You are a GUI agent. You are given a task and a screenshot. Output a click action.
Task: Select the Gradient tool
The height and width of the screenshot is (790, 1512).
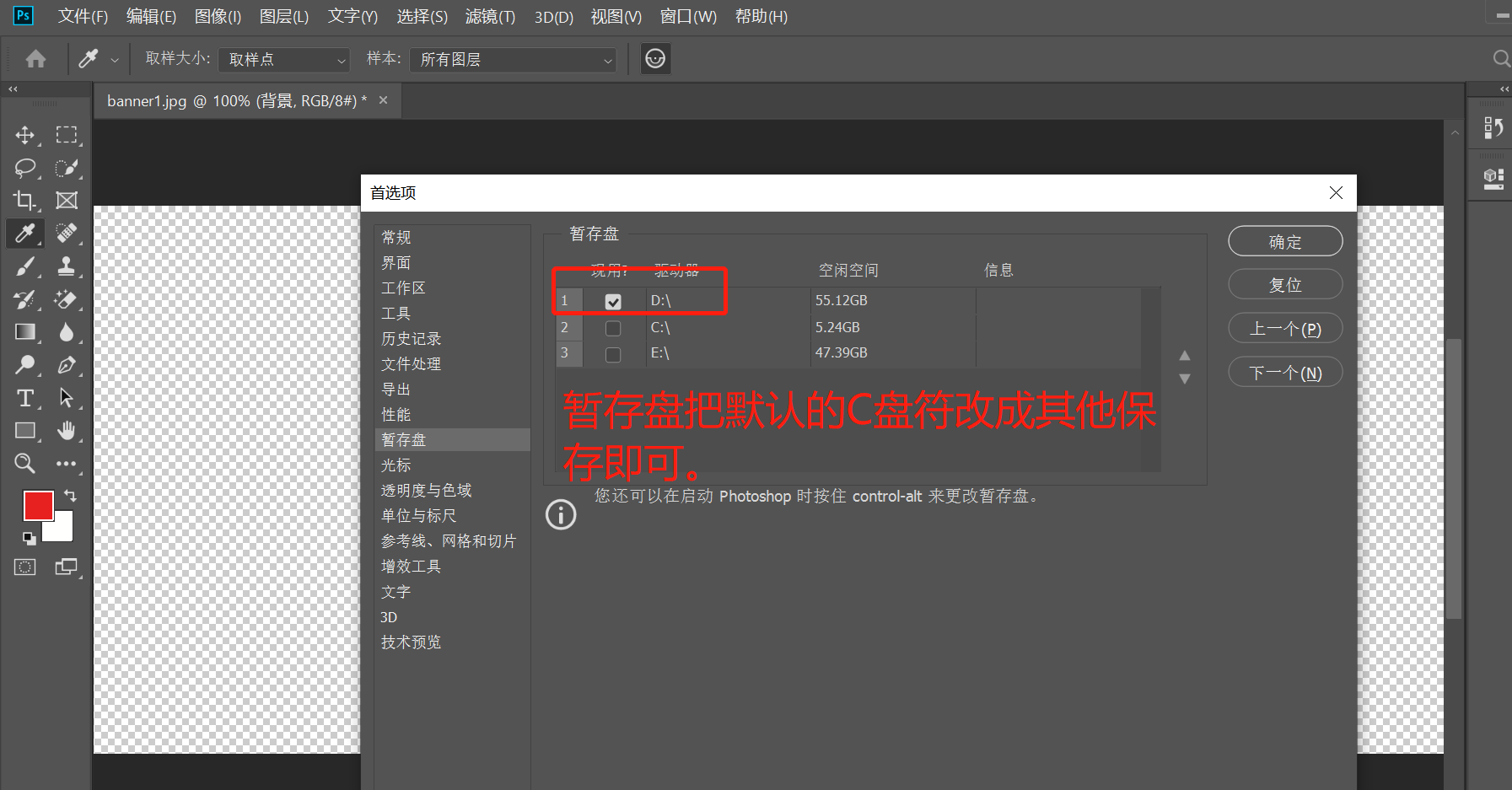click(25, 332)
